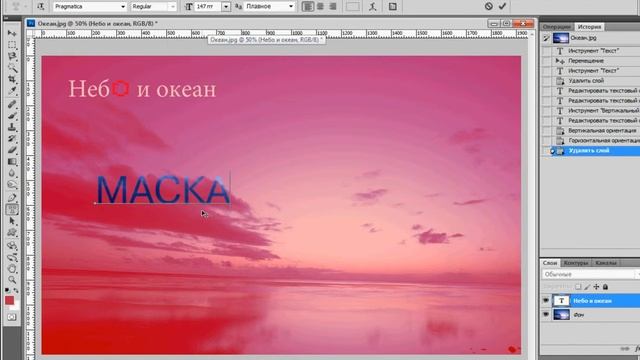Select the Pen tool
The height and width of the screenshot is (360, 640).
(12, 198)
